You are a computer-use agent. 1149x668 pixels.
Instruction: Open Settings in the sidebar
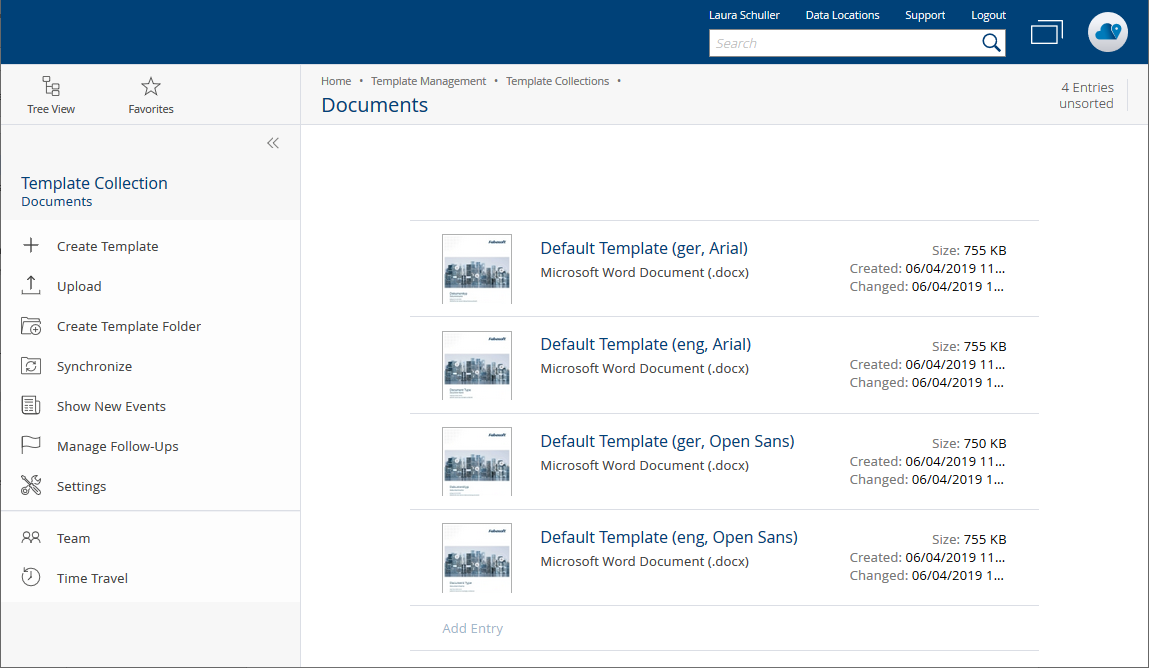point(81,486)
